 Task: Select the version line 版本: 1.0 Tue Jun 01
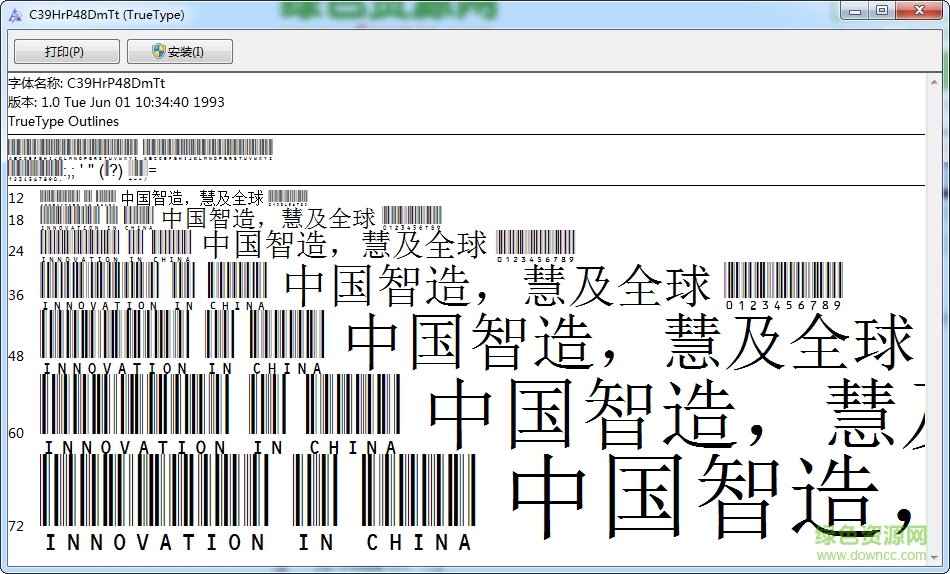pyautogui.click(x=116, y=102)
